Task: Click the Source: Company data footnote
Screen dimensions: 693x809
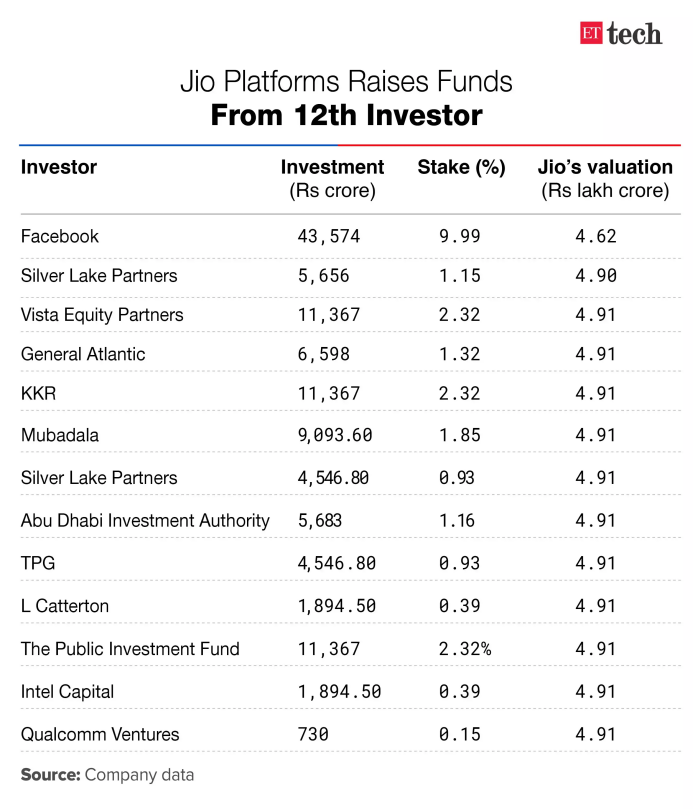Action: coord(107,775)
